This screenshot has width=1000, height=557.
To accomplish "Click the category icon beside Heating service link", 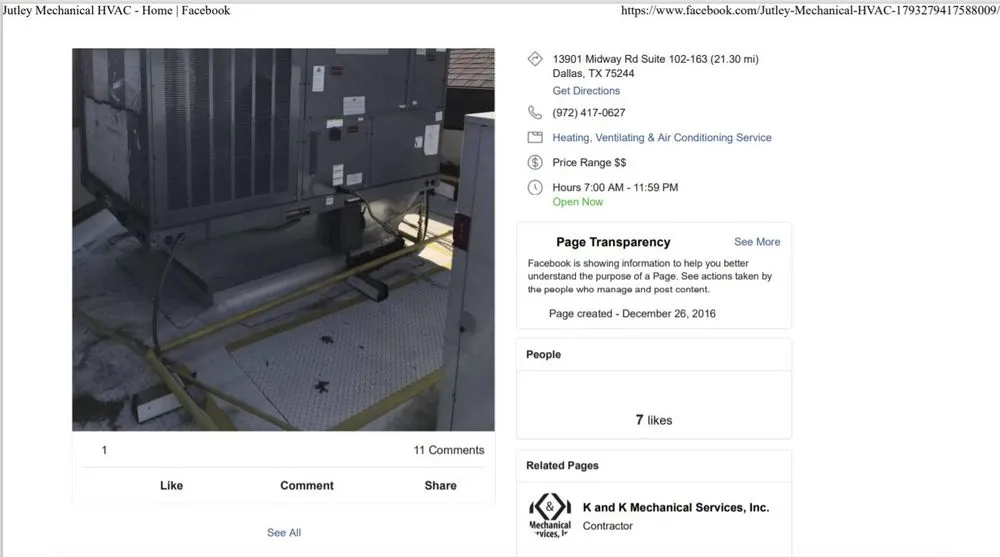I will [534, 138].
